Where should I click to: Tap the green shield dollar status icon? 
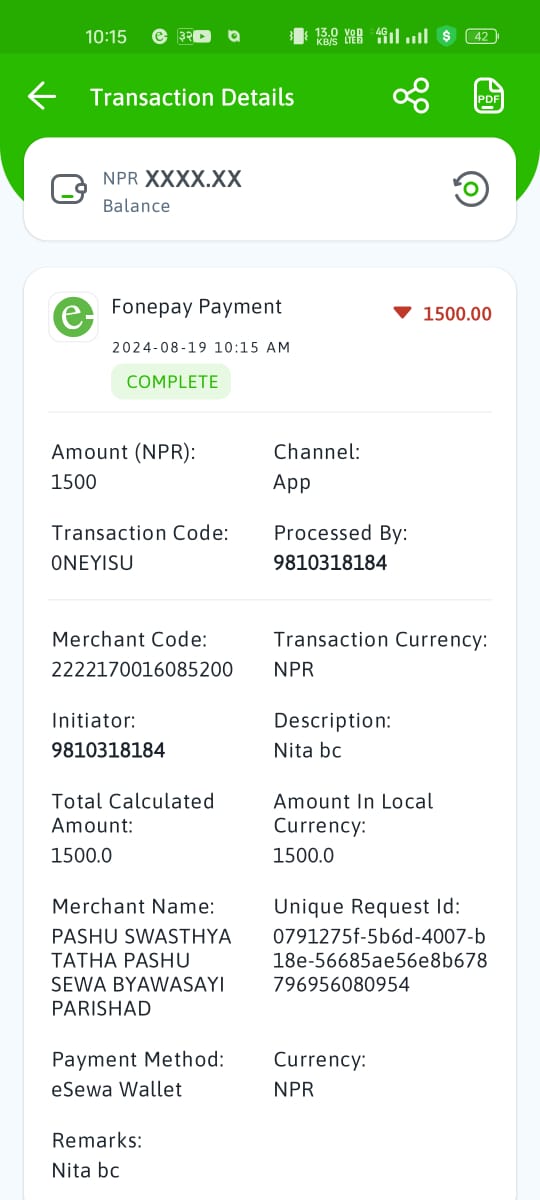point(447,36)
